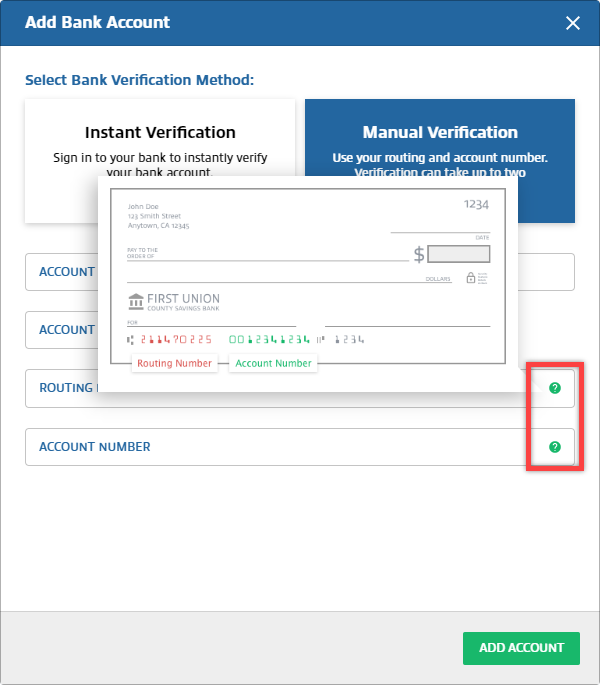Click the red routing digits on the check
The width and height of the screenshot is (600, 685).
click(x=176, y=339)
